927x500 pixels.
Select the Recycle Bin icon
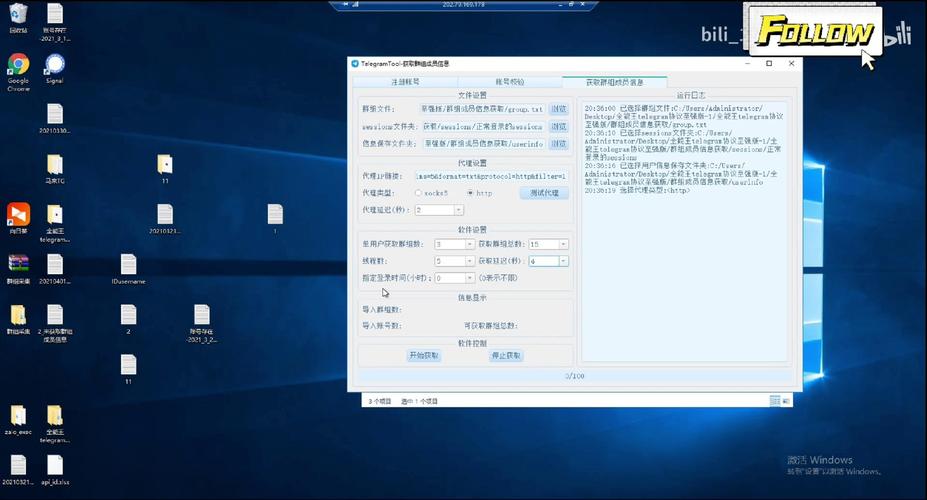(x=18, y=14)
